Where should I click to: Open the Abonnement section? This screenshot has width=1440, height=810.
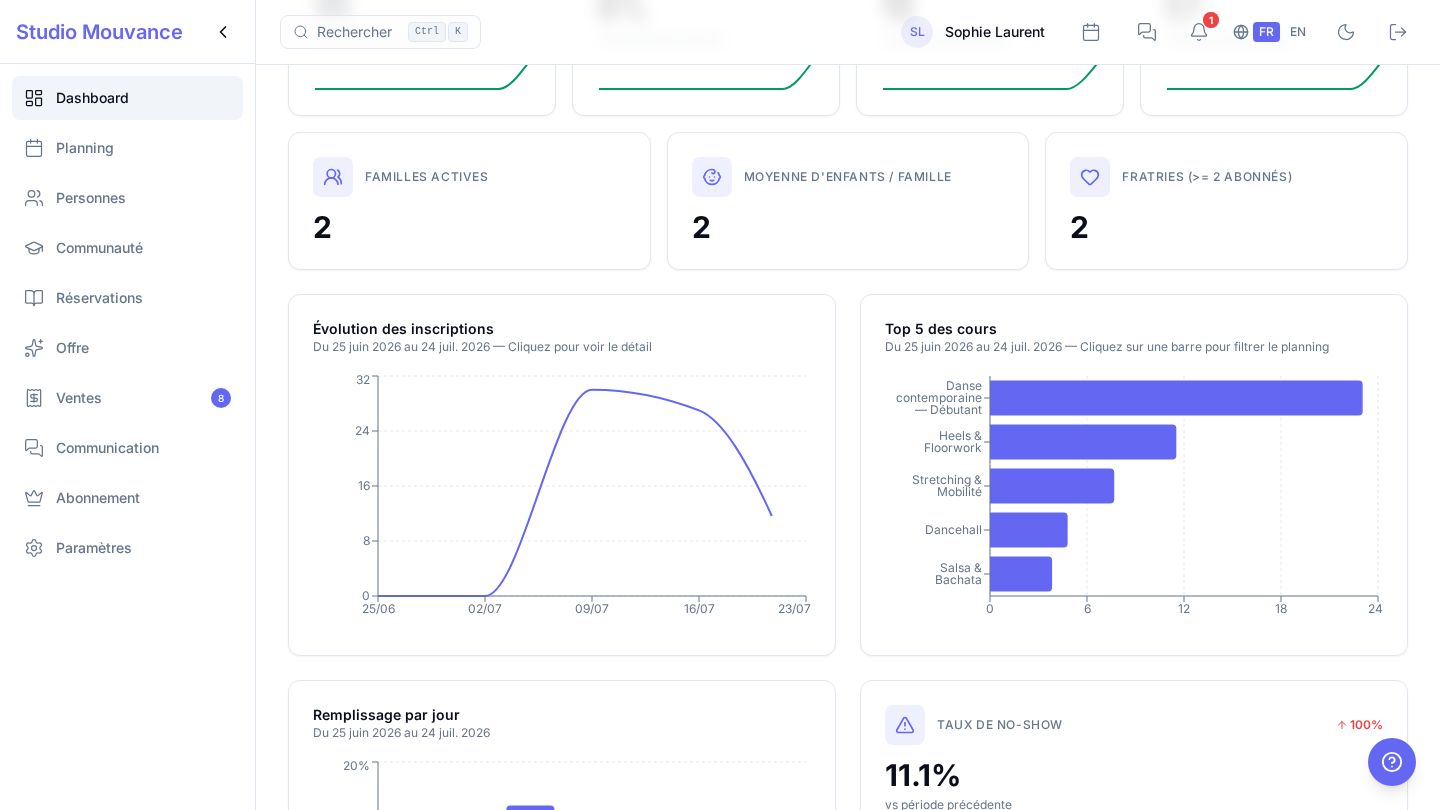[127, 498]
